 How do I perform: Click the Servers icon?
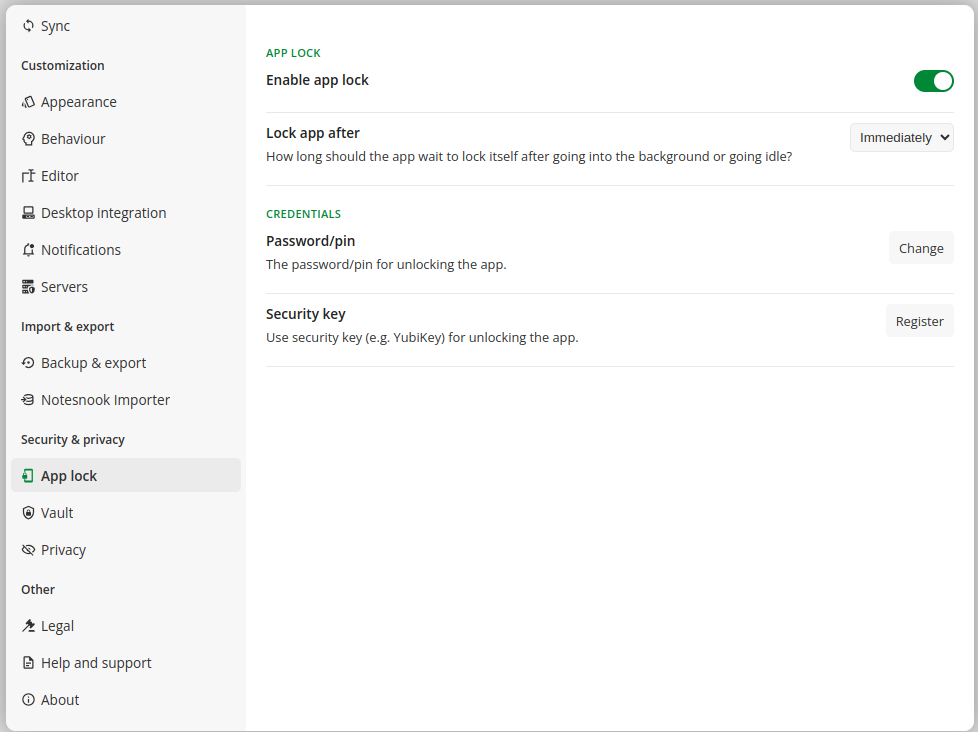(x=28, y=287)
